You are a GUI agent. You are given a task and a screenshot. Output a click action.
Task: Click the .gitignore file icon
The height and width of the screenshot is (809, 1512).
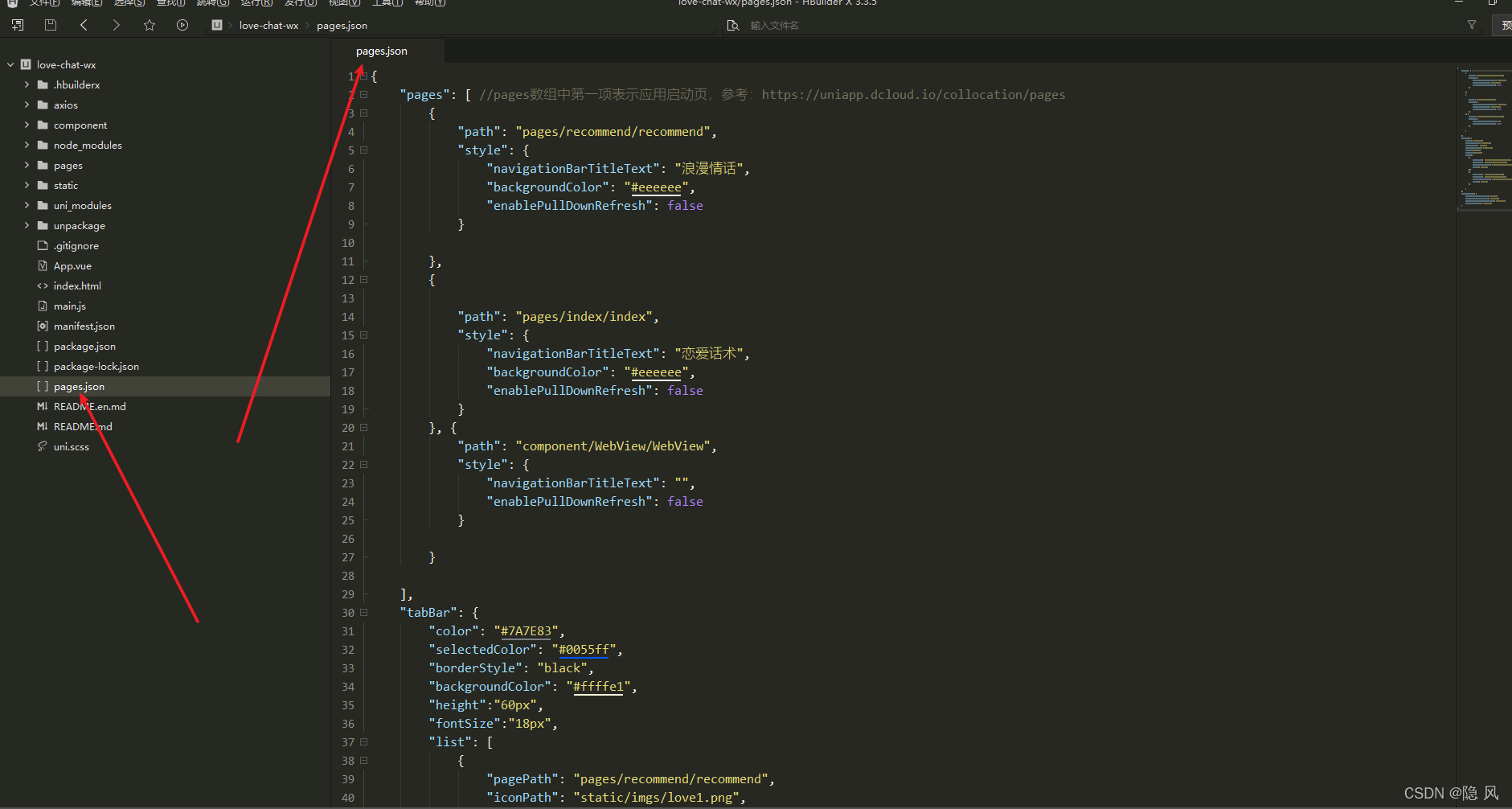point(43,245)
